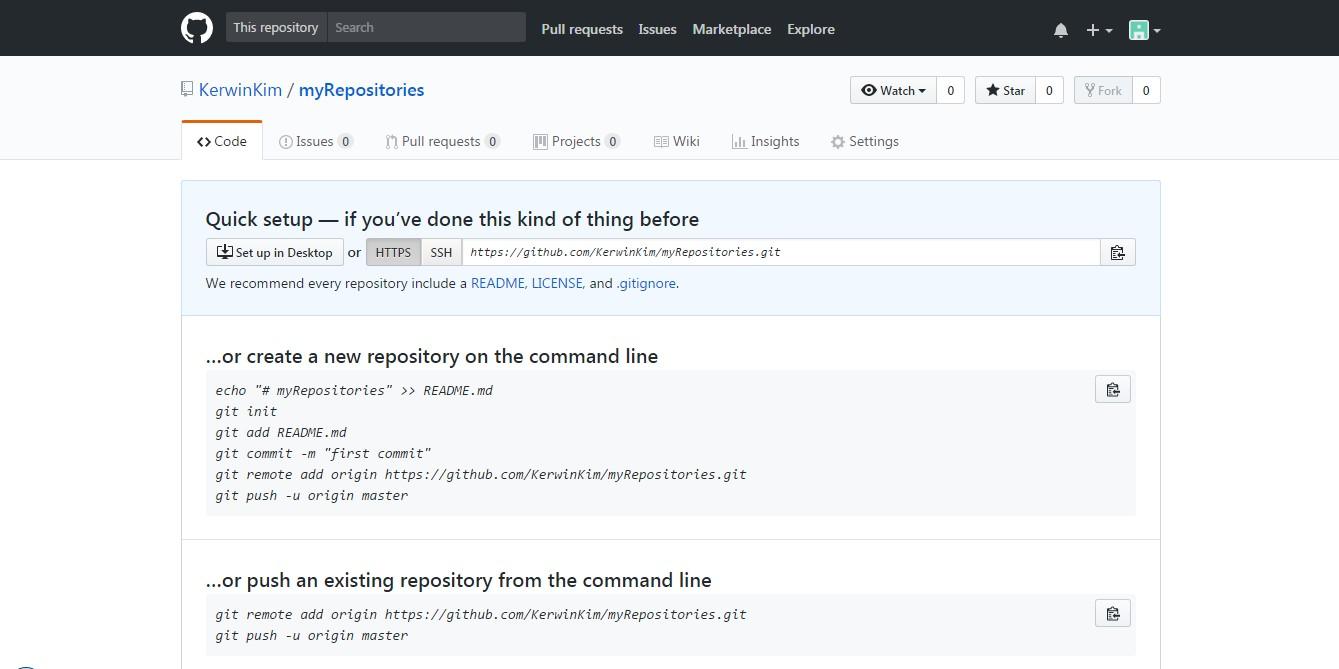
Task: Open notifications bell icon
Action: [1061, 30]
